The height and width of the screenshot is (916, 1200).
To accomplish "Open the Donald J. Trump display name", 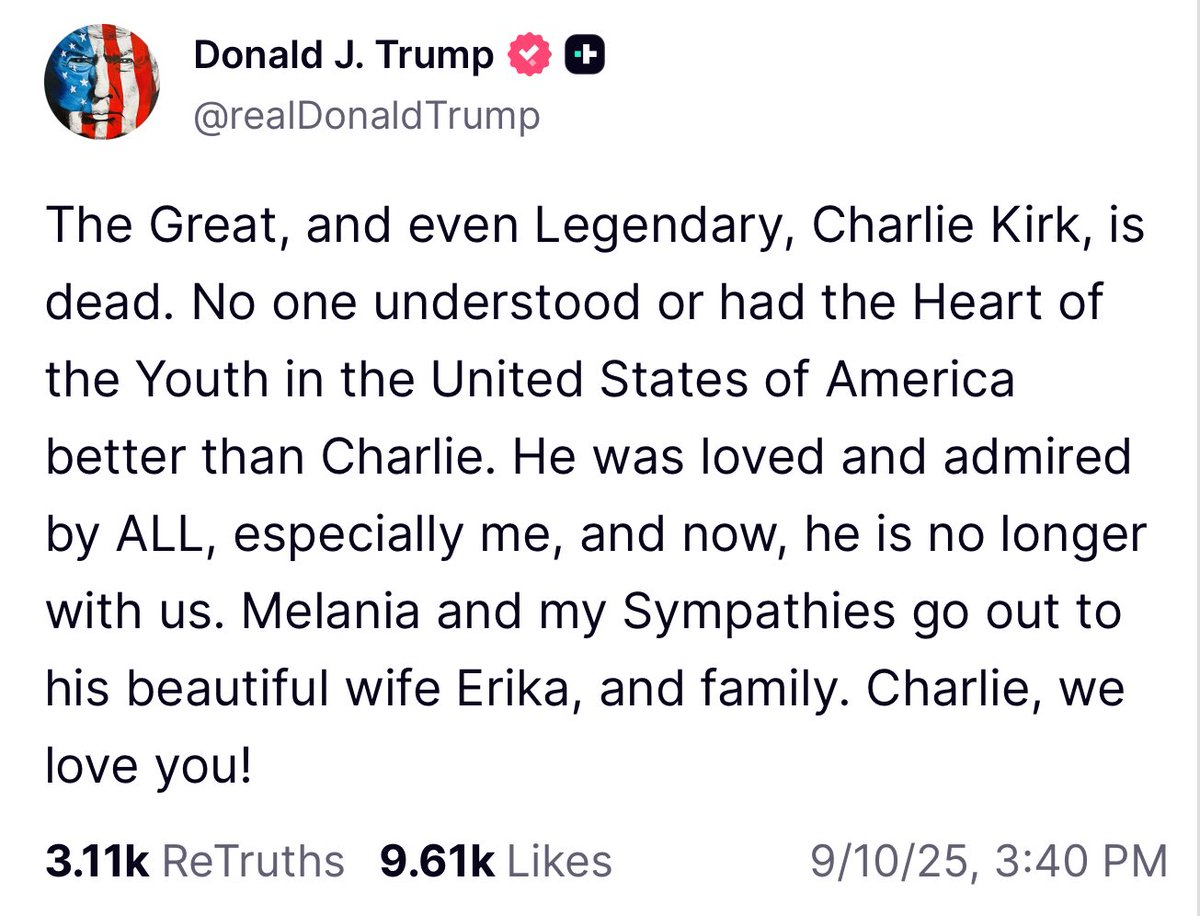I will (x=344, y=56).
